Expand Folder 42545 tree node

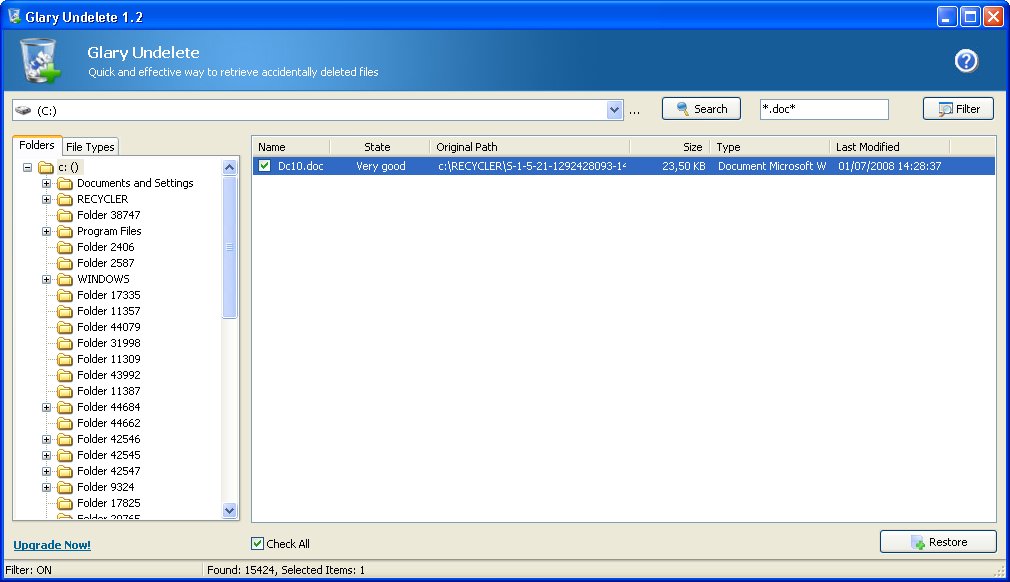tap(46, 455)
